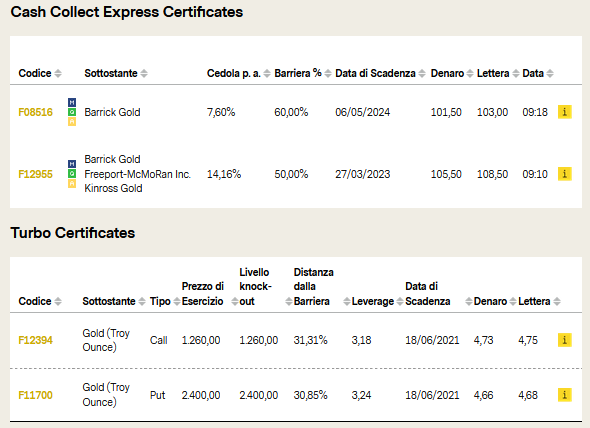Viewport: 590px width, 428px height.
Task: Select ask price 108,50
Action: pos(493,174)
